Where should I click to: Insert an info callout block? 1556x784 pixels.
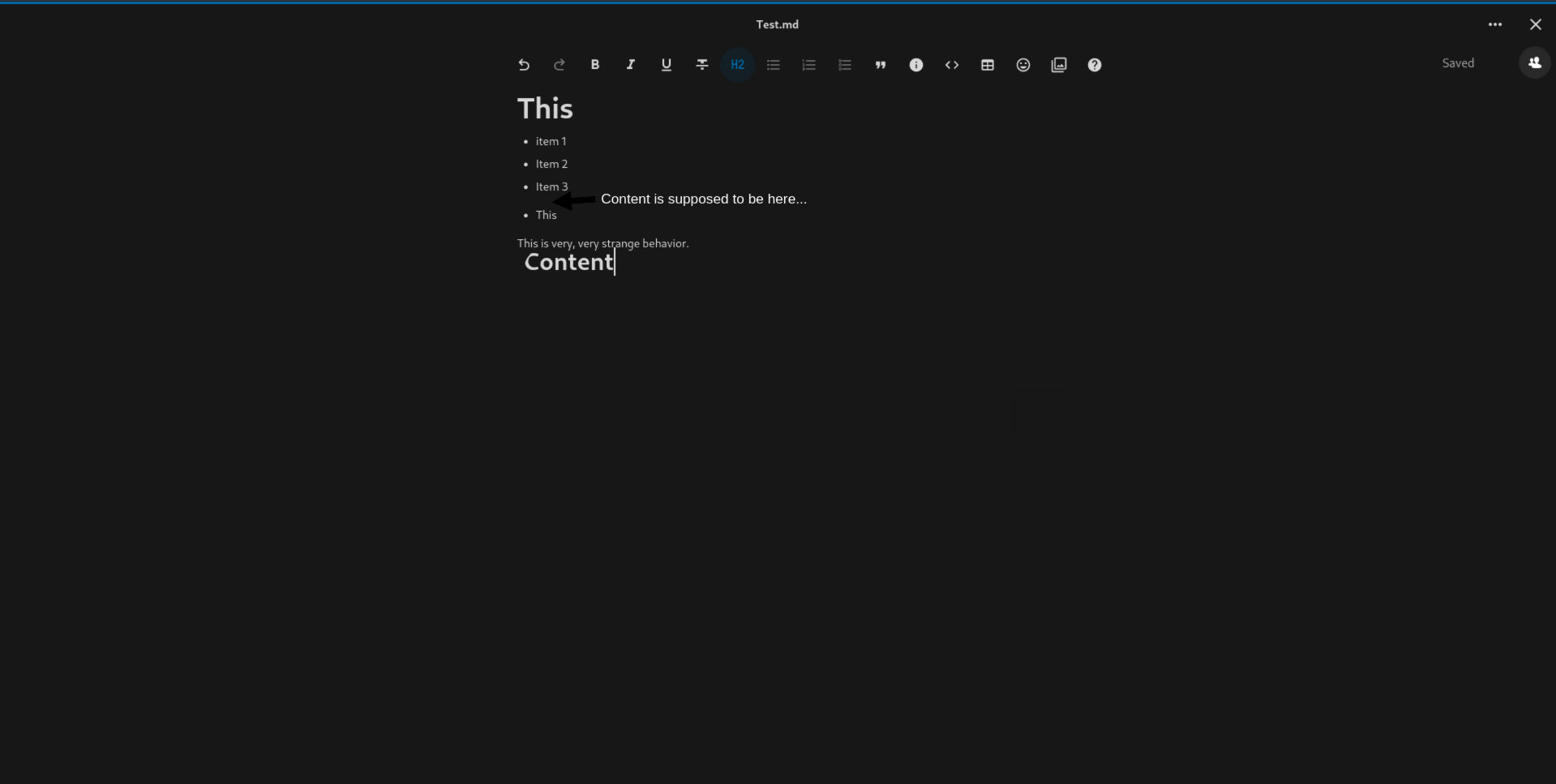[916, 65]
